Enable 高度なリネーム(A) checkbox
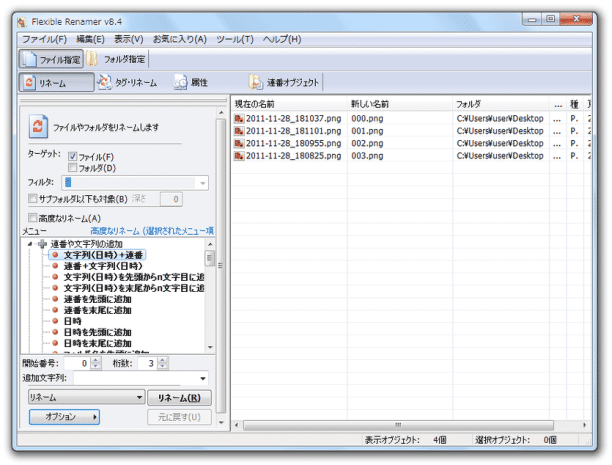The width and height of the screenshot is (612, 465). (x=32, y=217)
